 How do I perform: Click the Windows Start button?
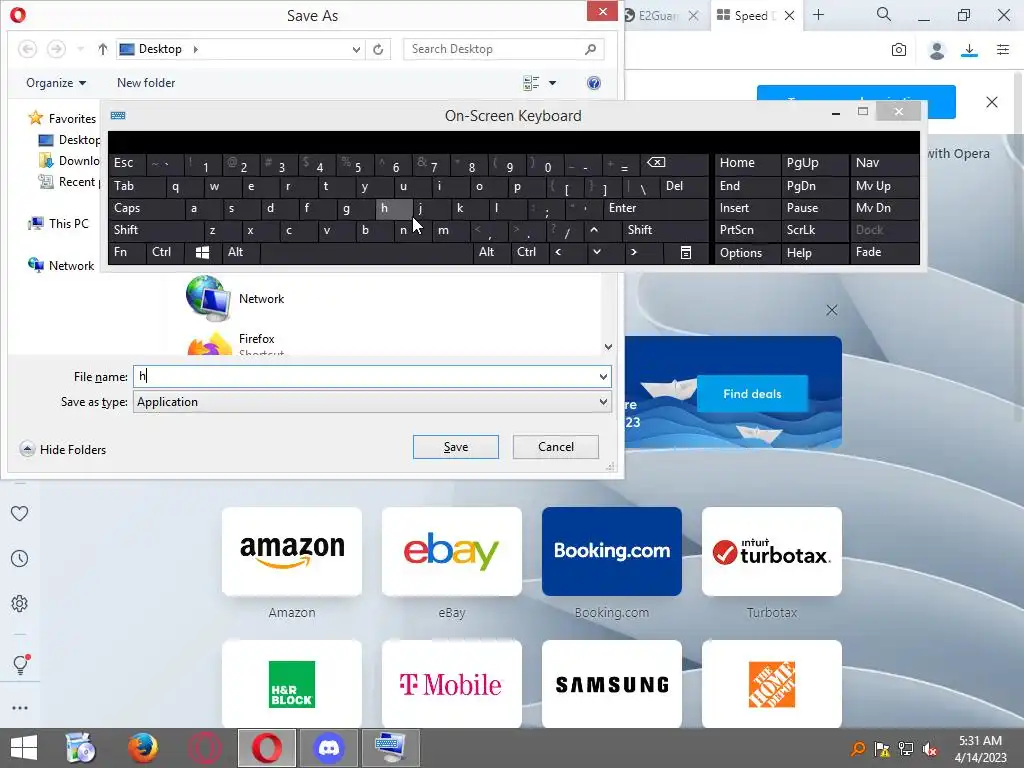tap(24, 748)
